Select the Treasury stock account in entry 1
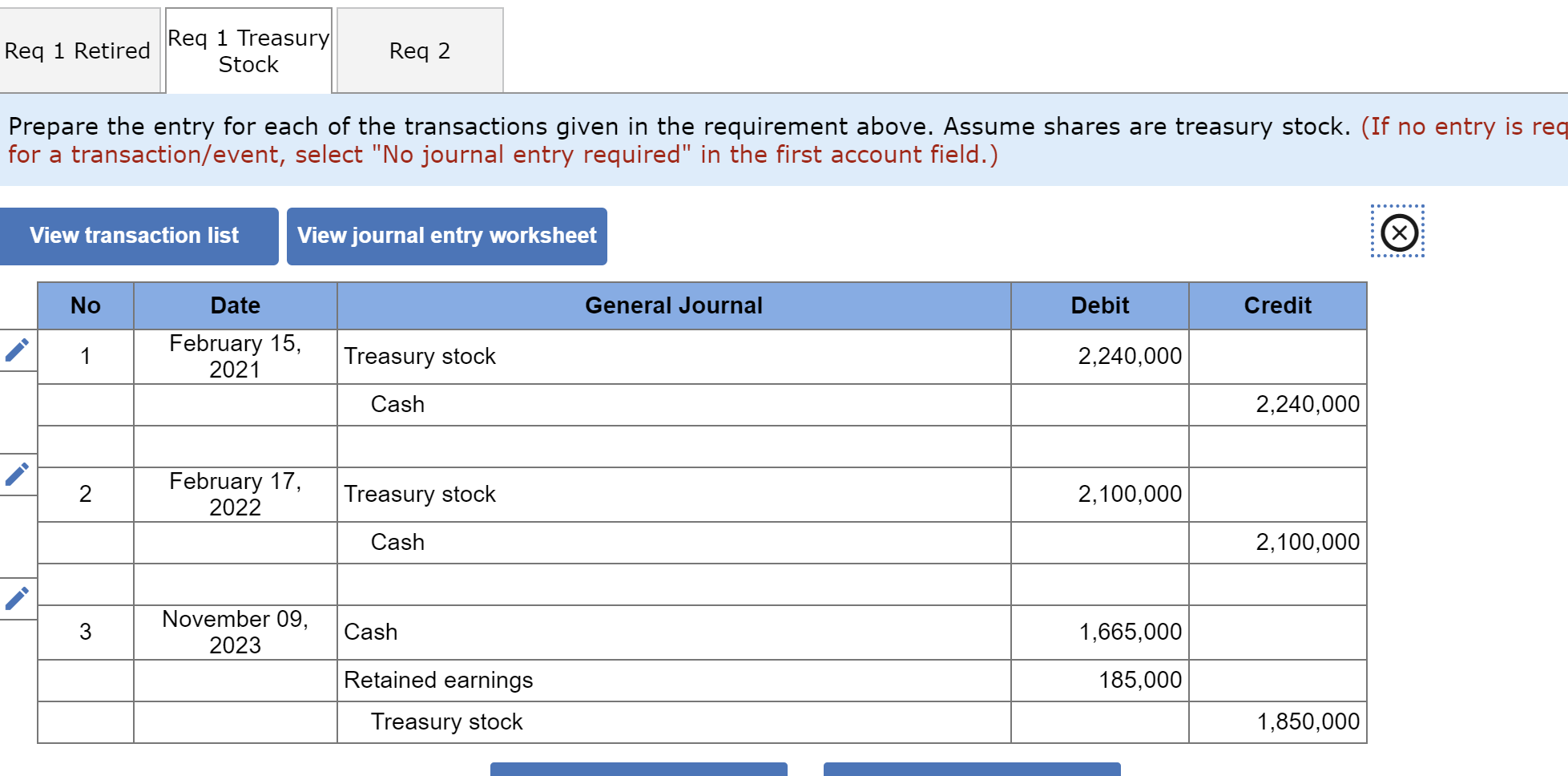This screenshot has height=776, width=1568. pos(420,356)
